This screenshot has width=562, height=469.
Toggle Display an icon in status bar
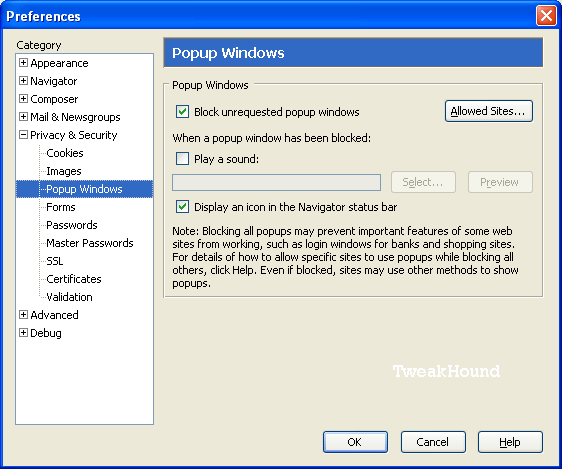click(x=182, y=207)
